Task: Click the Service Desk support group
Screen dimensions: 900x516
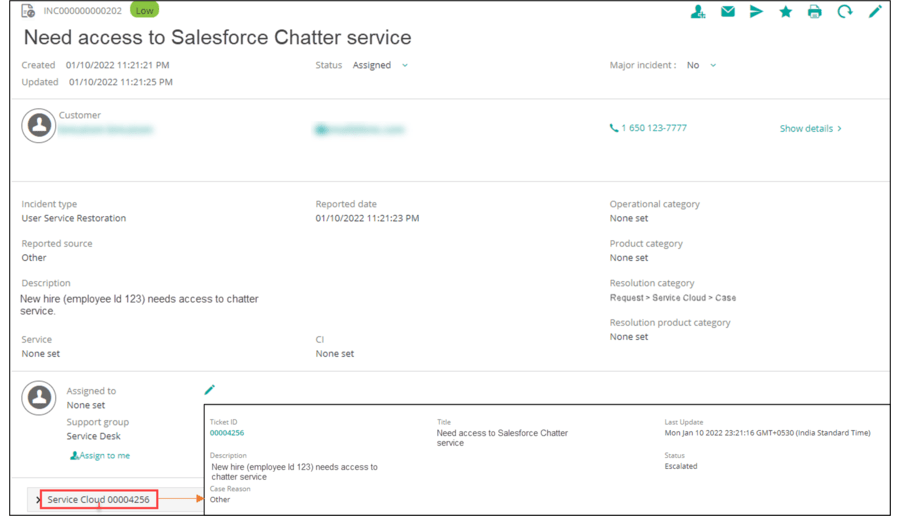Action: [94, 436]
